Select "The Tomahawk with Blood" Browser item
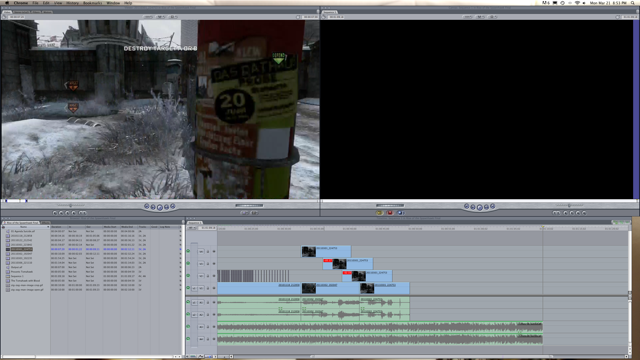 point(26,281)
